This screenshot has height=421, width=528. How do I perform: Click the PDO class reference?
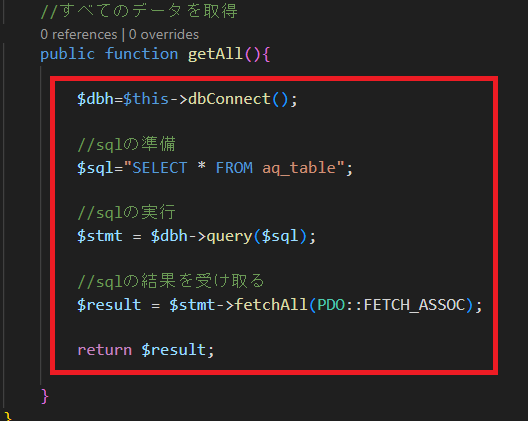pyautogui.click(x=331, y=305)
